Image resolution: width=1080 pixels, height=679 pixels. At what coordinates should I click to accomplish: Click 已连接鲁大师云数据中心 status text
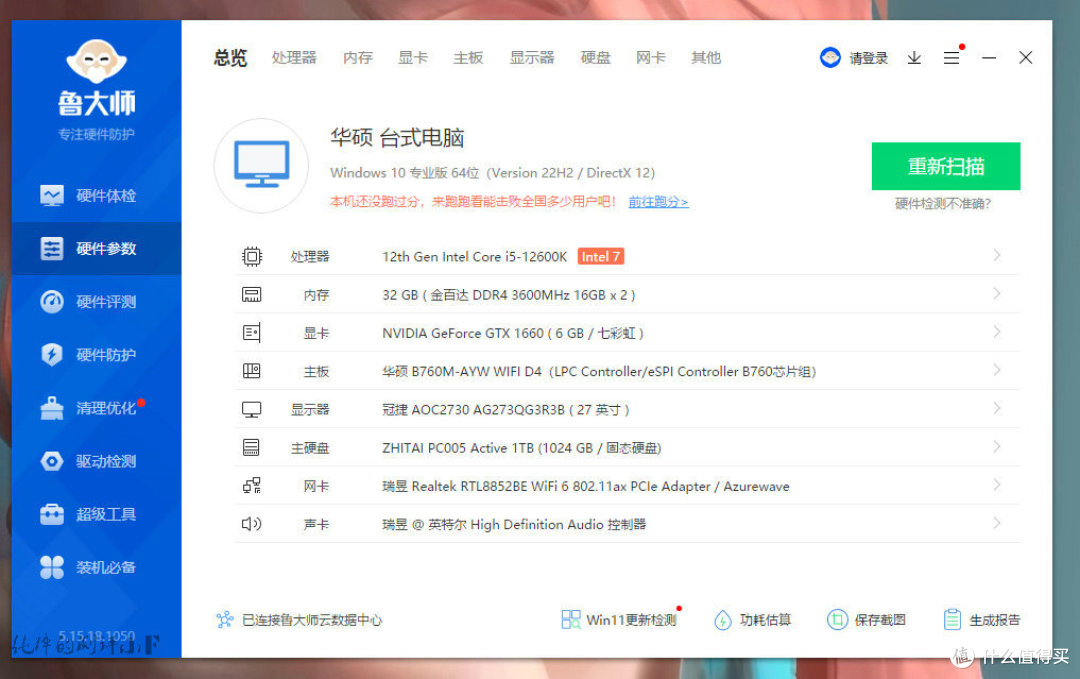tap(312, 620)
